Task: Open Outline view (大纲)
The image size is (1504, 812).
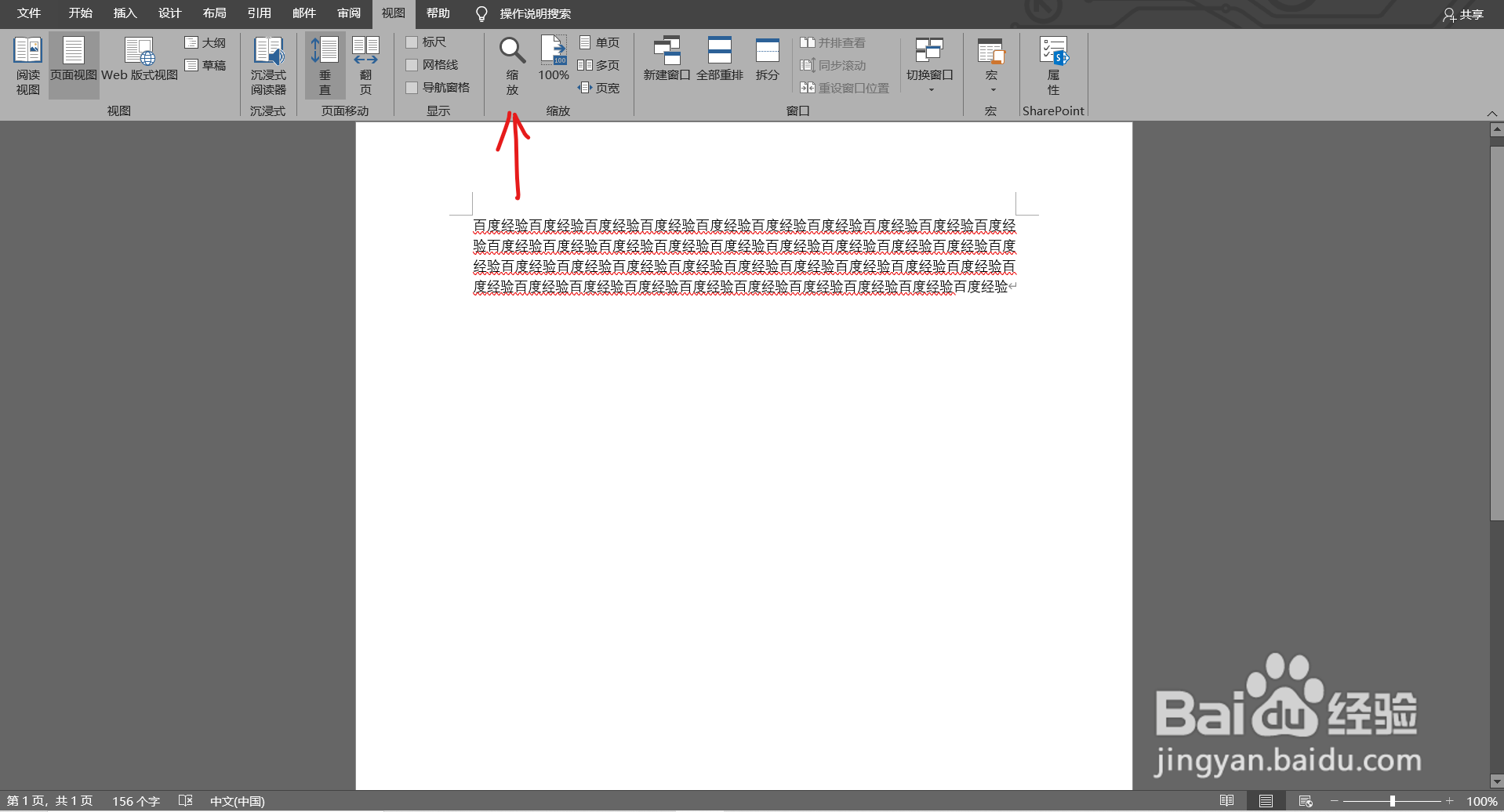Action: pyautogui.click(x=205, y=42)
